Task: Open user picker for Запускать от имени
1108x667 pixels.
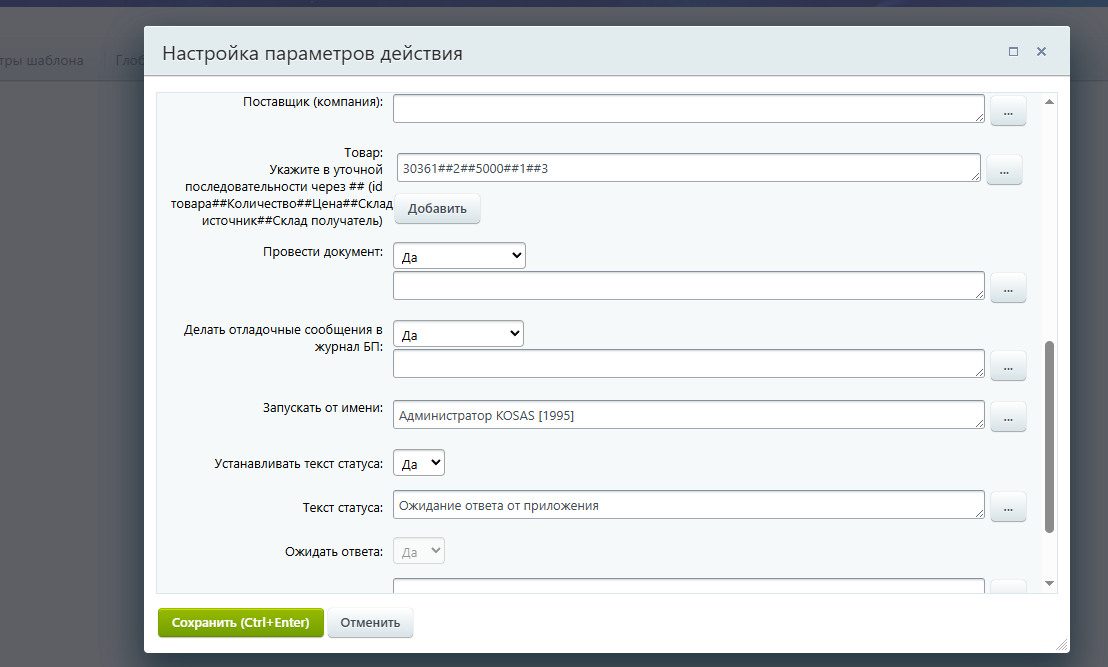Action: click(x=1008, y=418)
